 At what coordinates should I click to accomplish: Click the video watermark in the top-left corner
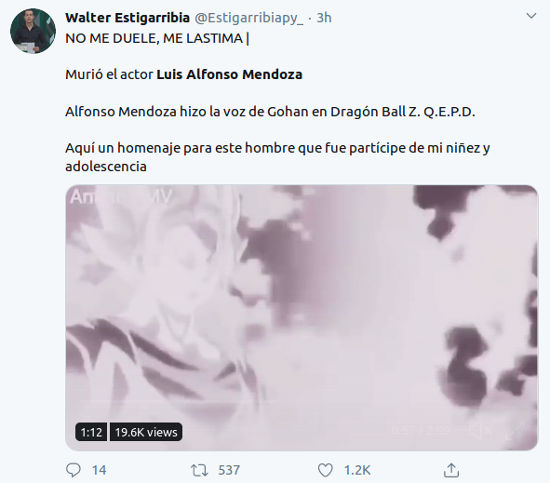[x=121, y=197]
